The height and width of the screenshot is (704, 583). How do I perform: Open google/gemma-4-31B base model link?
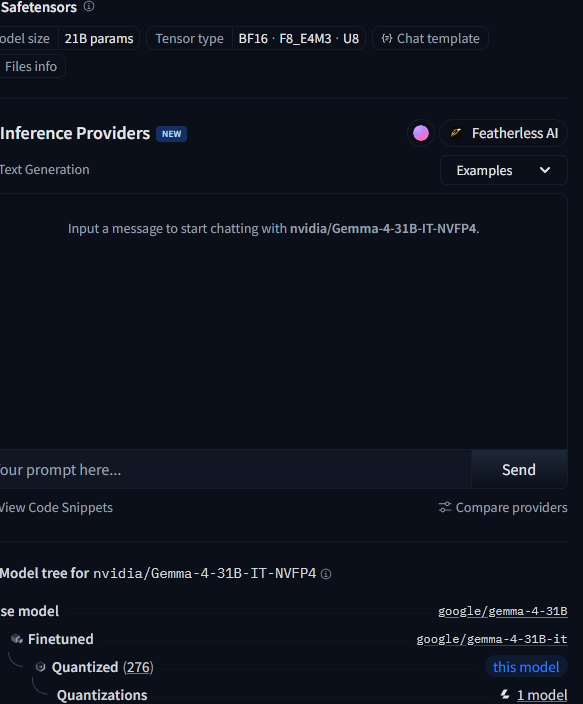pyautogui.click(x=503, y=611)
